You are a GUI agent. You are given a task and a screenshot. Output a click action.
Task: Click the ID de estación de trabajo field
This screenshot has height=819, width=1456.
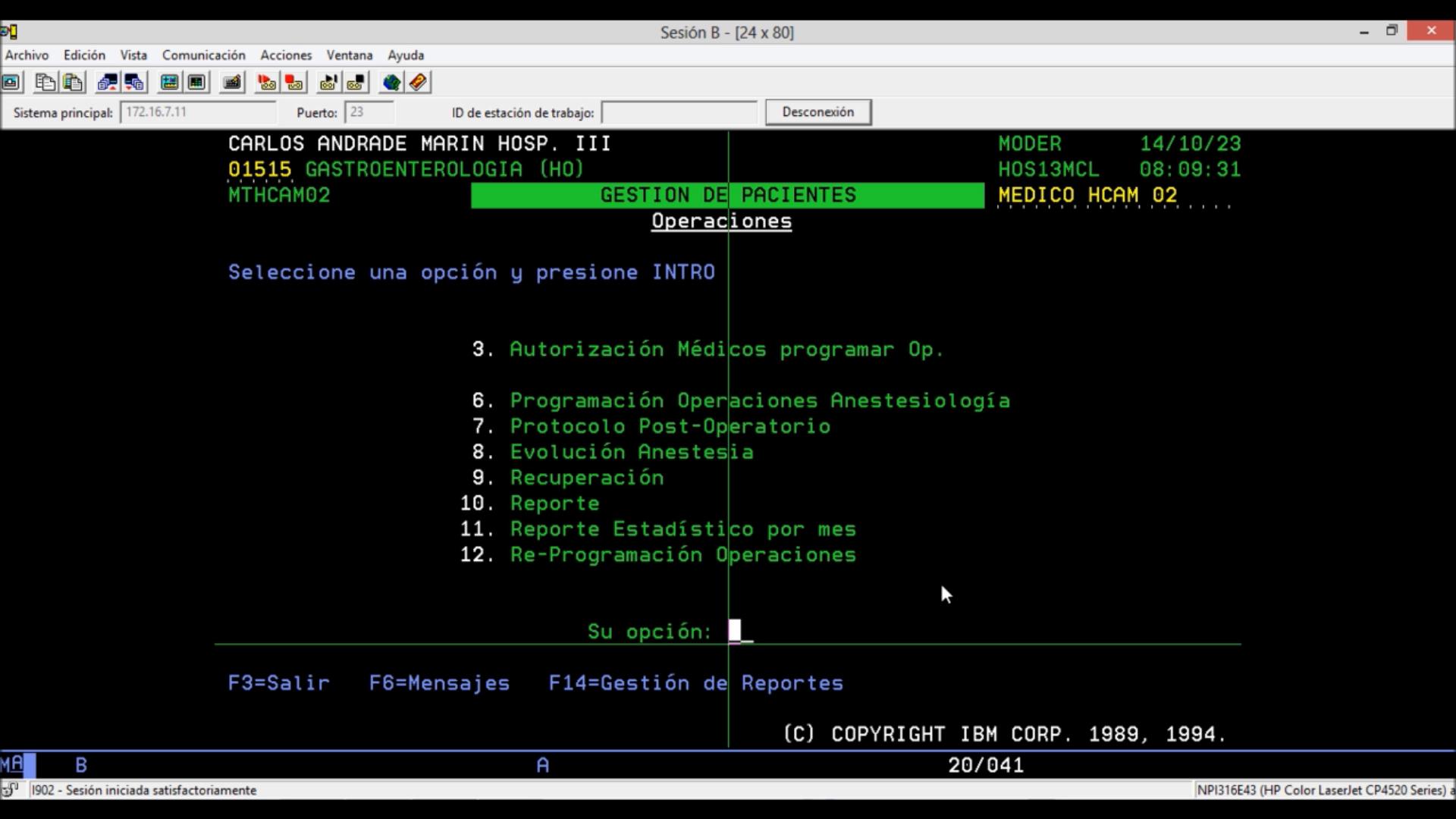point(679,113)
